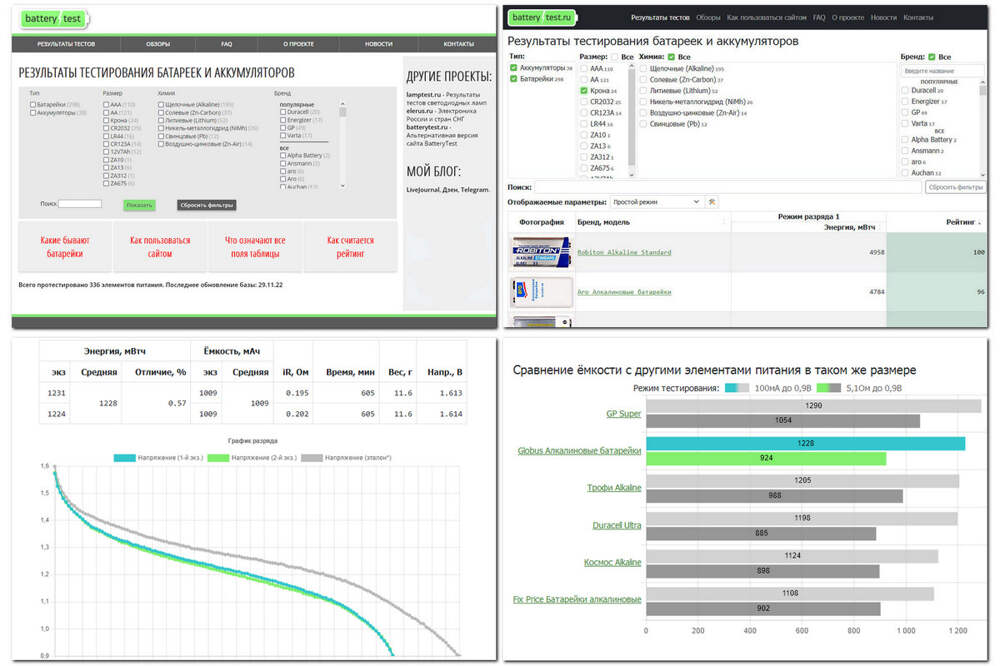This screenshot has width=1000, height=666.
Task: Expand the Простой режим display-mode dropdown
Action: [x=656, y=202]
